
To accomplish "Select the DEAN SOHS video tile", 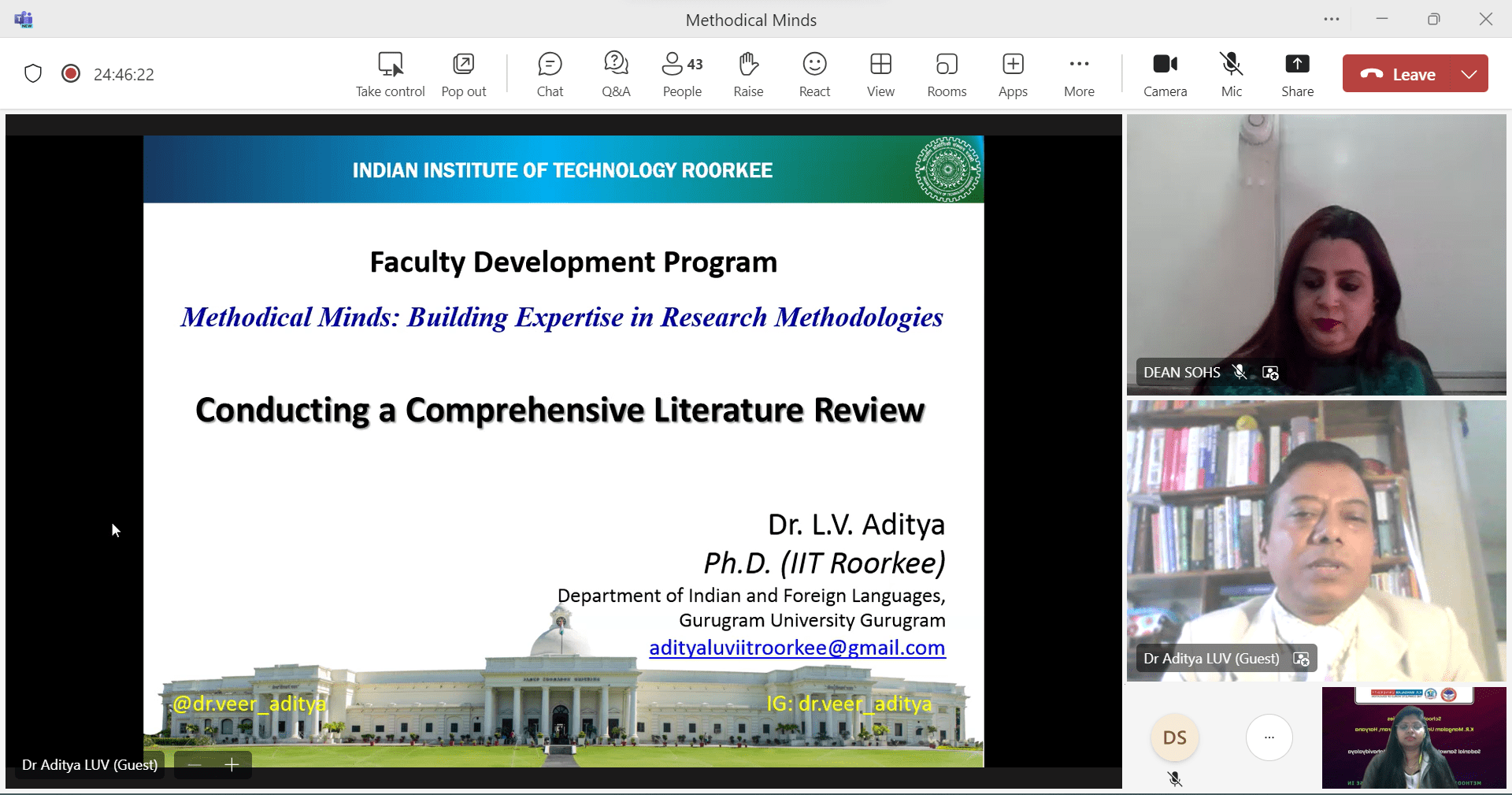I will coord(1316,254).
